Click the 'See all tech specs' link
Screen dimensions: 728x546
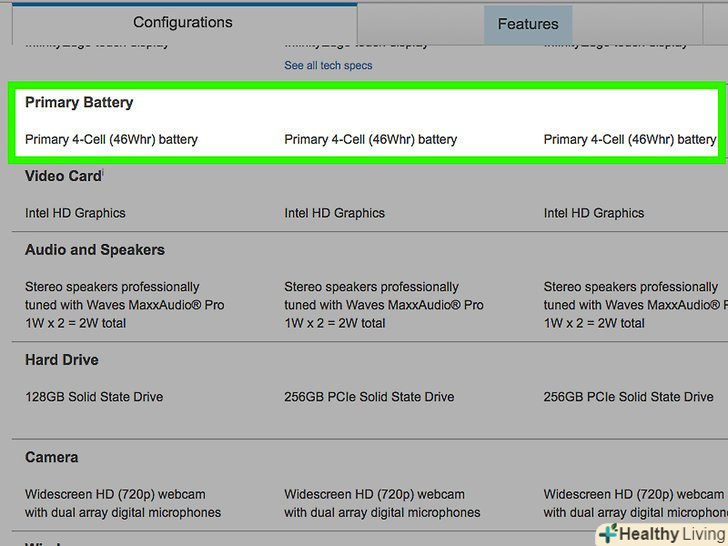click(328, 66)
